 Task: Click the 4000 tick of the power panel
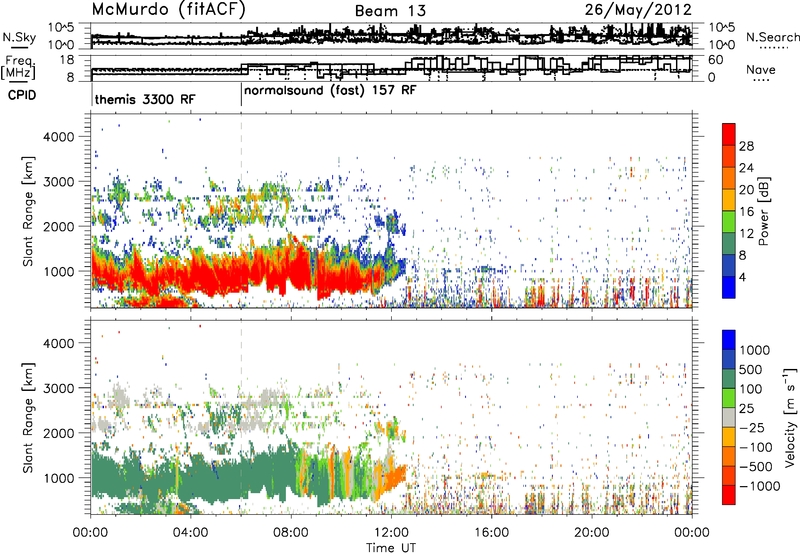[x=58, y=137]
